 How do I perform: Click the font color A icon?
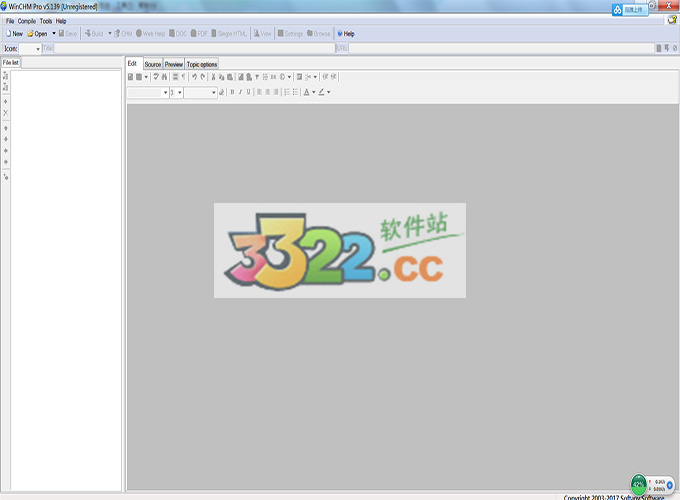(307, 92)
